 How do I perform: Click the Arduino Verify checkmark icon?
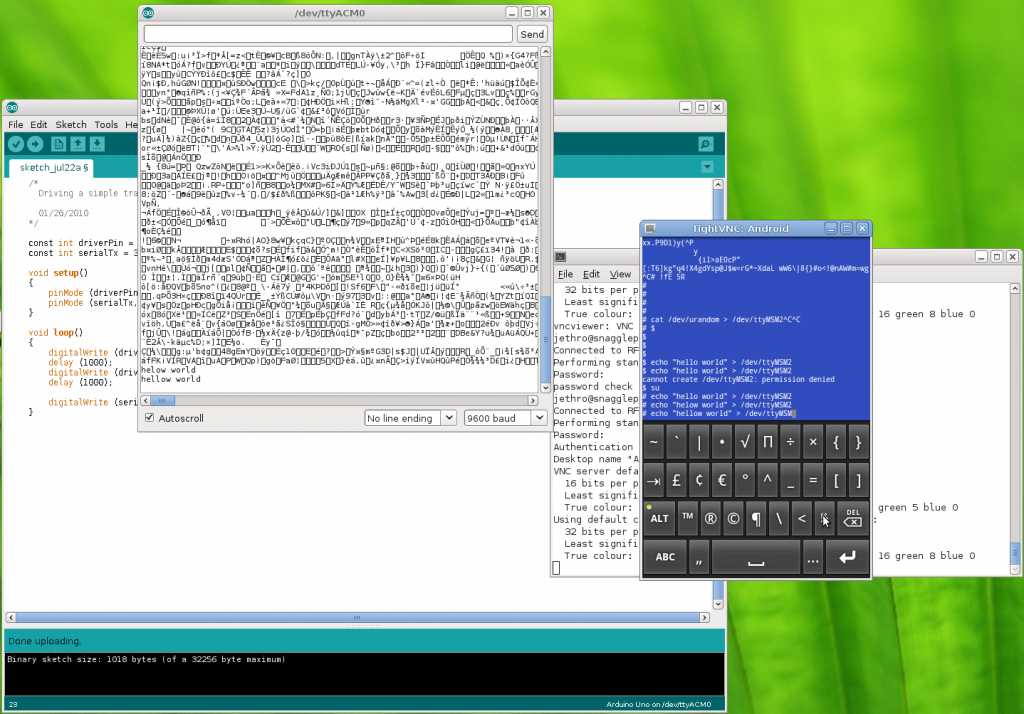16,144
